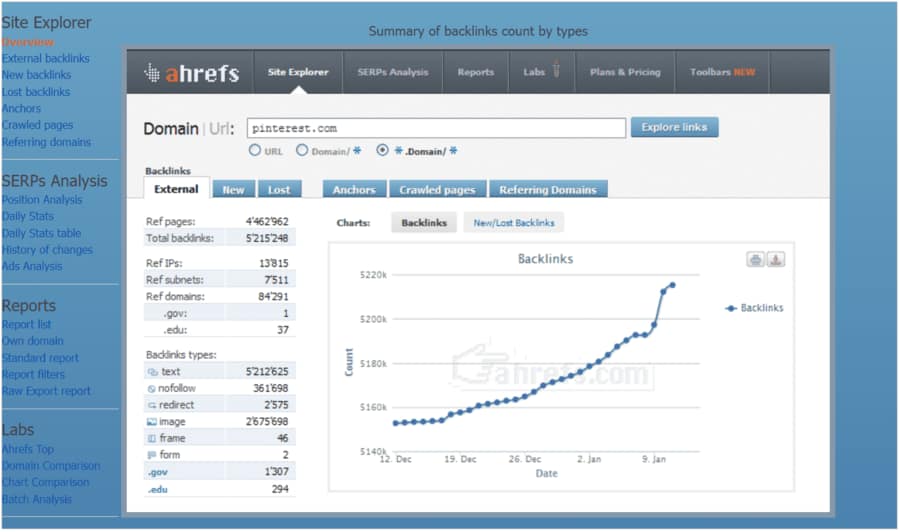
Task: Open the SERPs Analysis nav tab
Action: 393,72
